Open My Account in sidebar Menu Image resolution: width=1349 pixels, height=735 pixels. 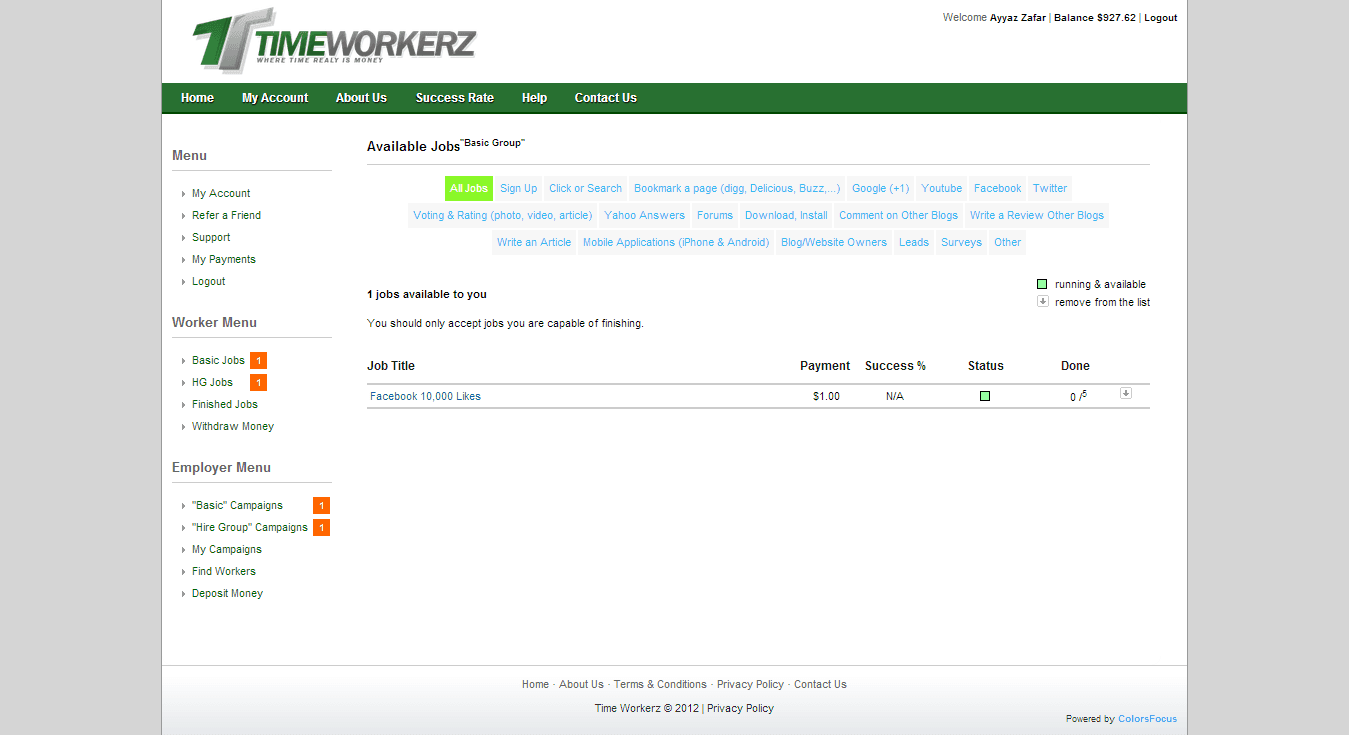(221, 194)
